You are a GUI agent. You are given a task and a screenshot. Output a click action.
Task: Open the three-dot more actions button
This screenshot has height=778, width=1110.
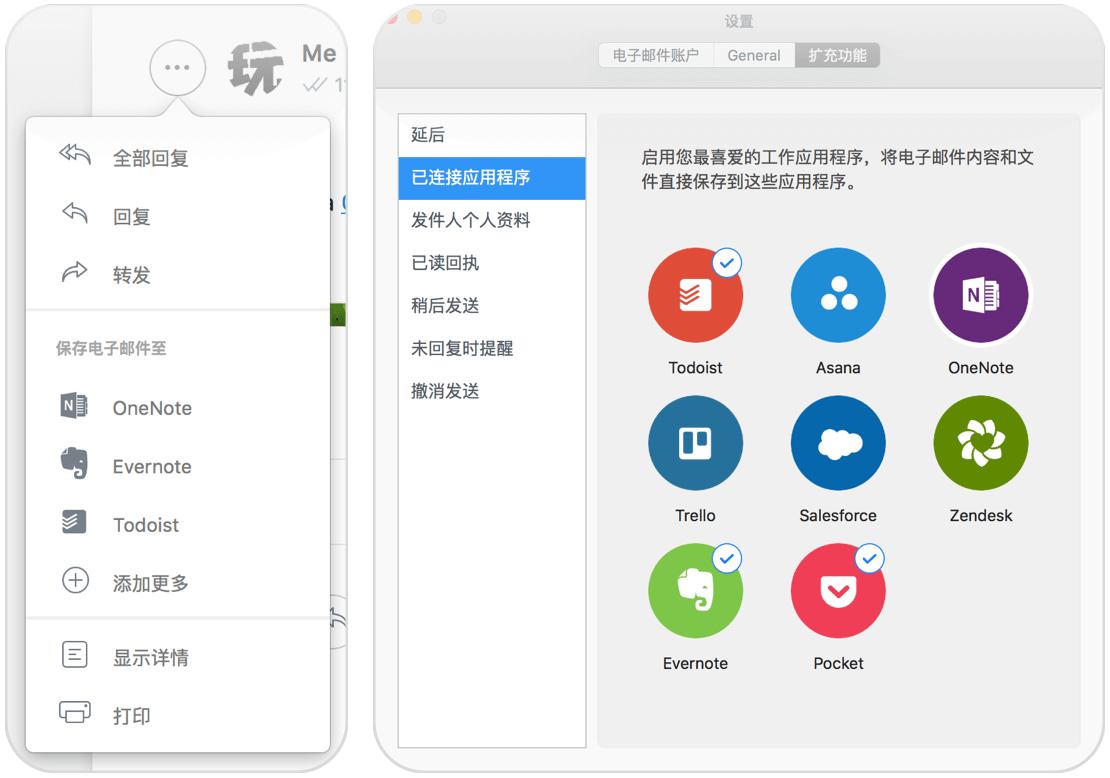[177, 68]
